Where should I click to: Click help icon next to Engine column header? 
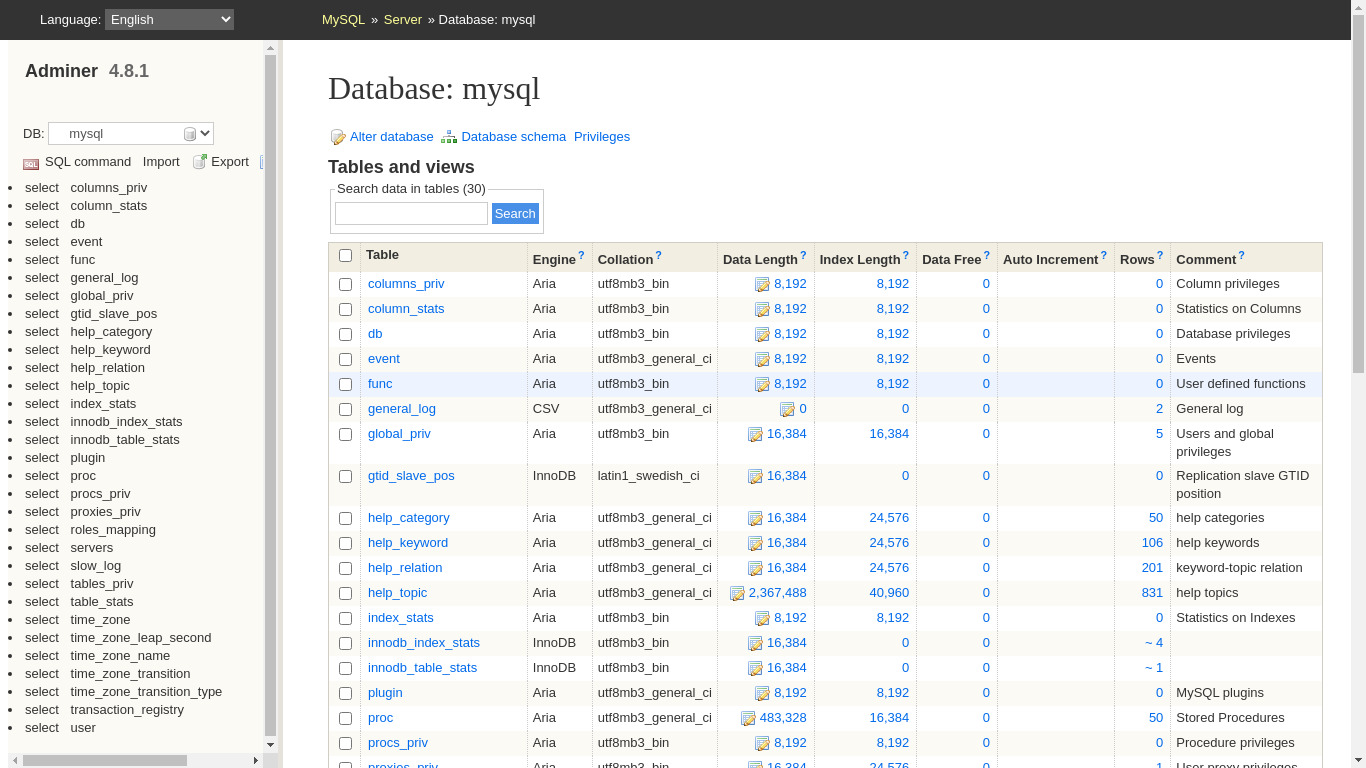[x=581, y=256]
